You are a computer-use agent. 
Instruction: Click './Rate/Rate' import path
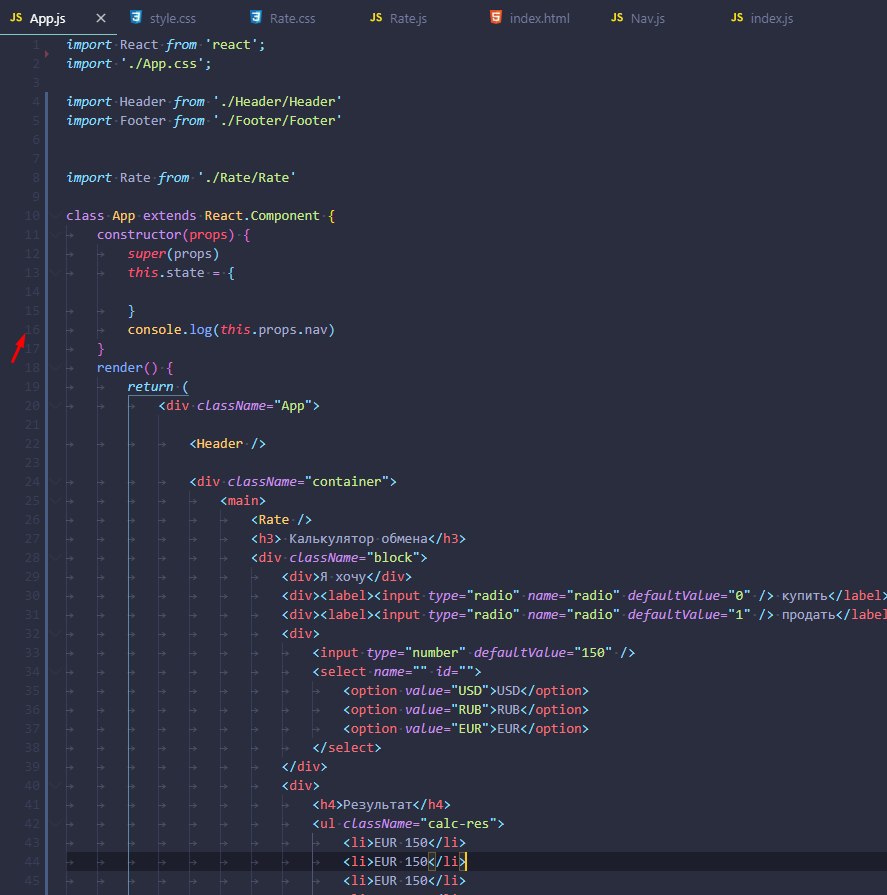tap(246, 178)
